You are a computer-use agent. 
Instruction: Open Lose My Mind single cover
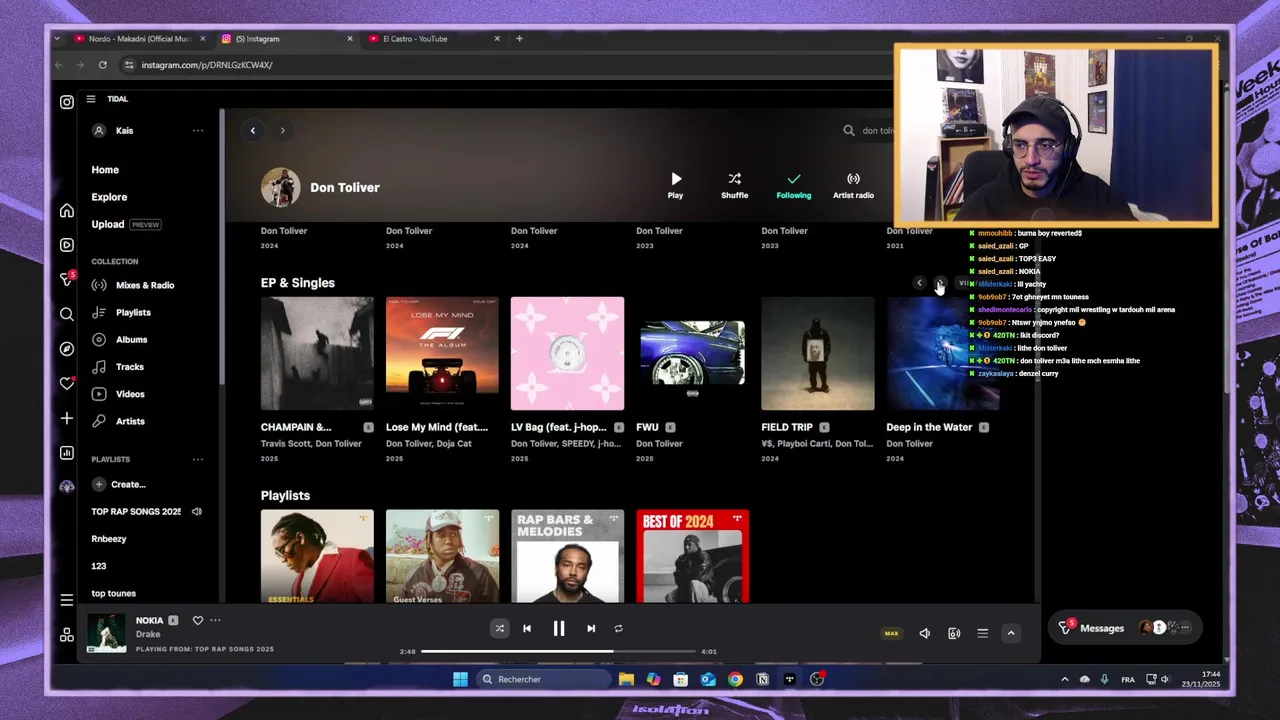[442, 353]
